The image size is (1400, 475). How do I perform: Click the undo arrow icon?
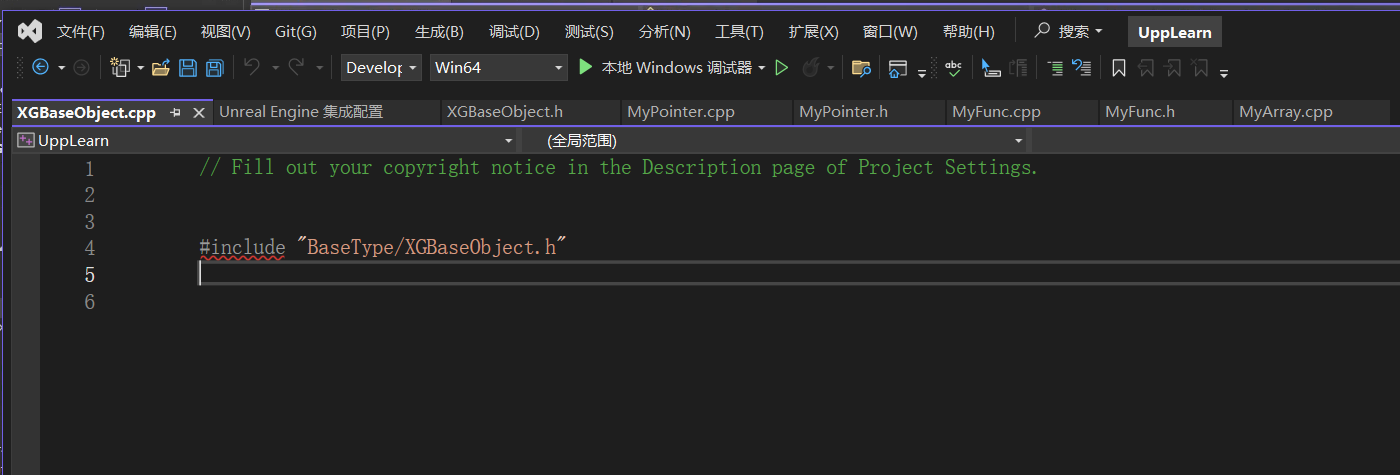click(251, 67)
